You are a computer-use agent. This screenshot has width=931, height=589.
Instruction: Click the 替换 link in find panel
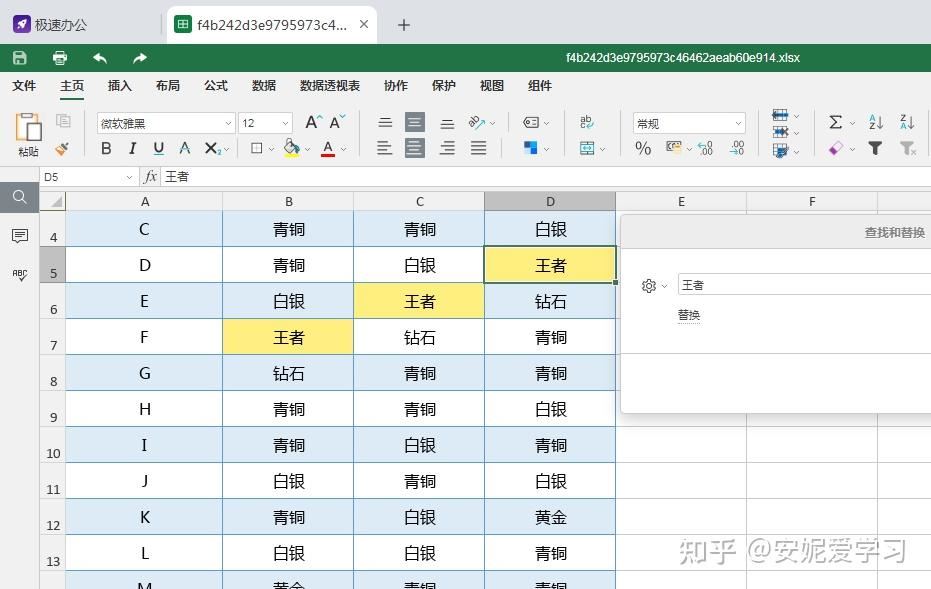[689, 315]
